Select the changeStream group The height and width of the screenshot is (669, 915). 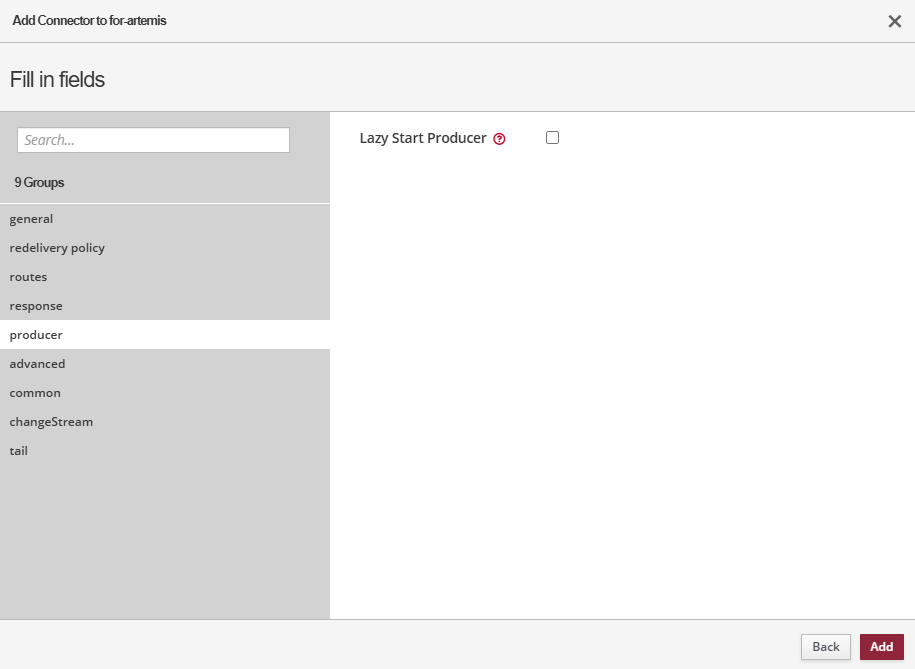[x=51, y=422]
